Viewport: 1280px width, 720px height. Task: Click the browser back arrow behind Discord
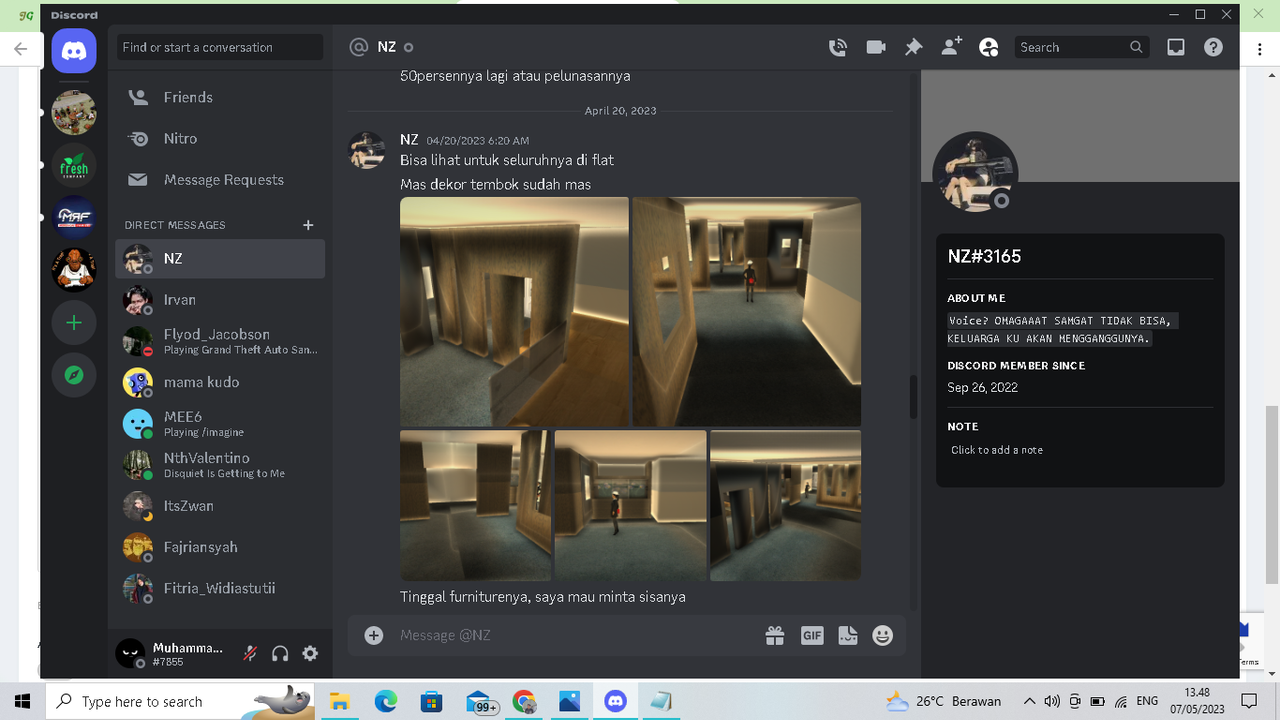coord(20,48)
